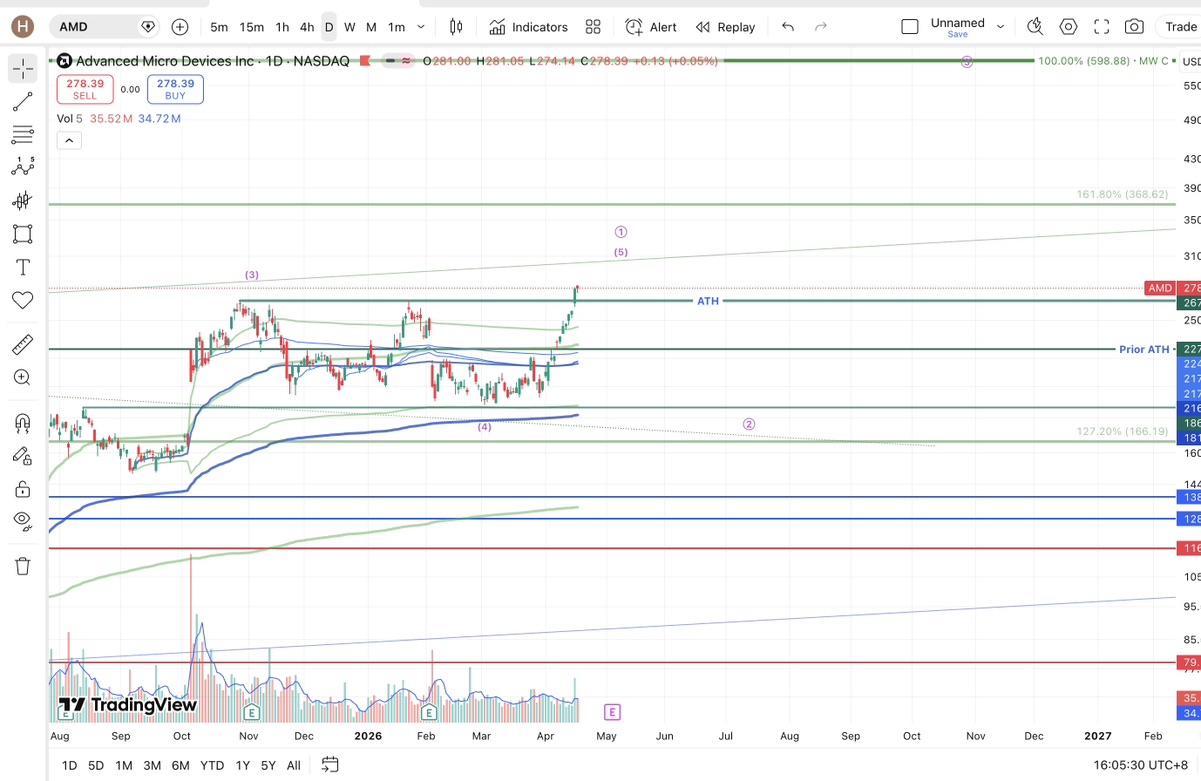Click the 278.39 SELL button

pyautogui.click(x=85, y=89)
